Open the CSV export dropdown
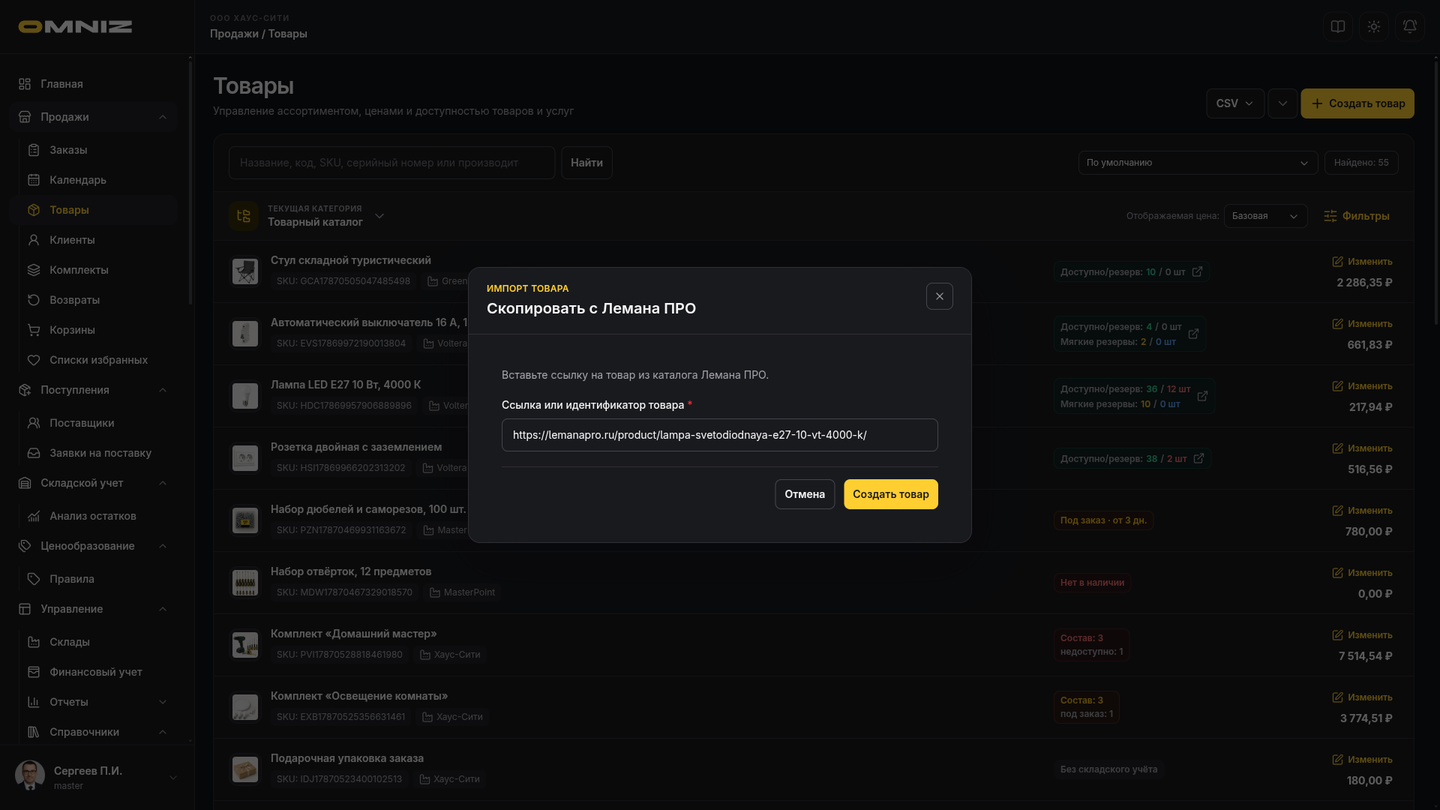Image resolution: width=1440 pixels, height=810 pixels. point(1235,103)
